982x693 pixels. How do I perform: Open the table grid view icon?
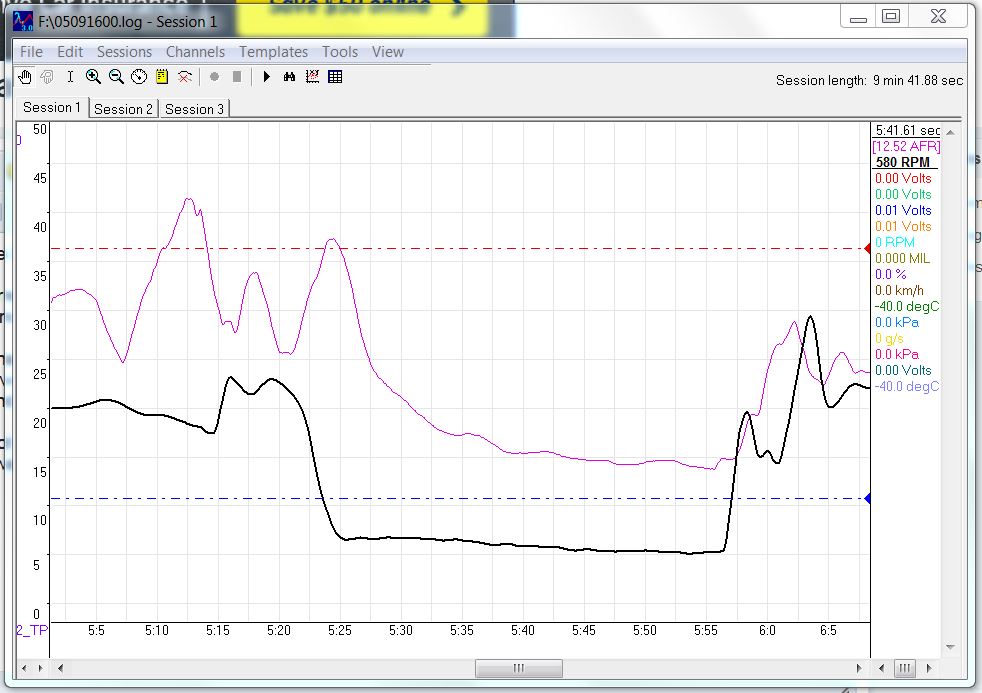pos(335,76)
